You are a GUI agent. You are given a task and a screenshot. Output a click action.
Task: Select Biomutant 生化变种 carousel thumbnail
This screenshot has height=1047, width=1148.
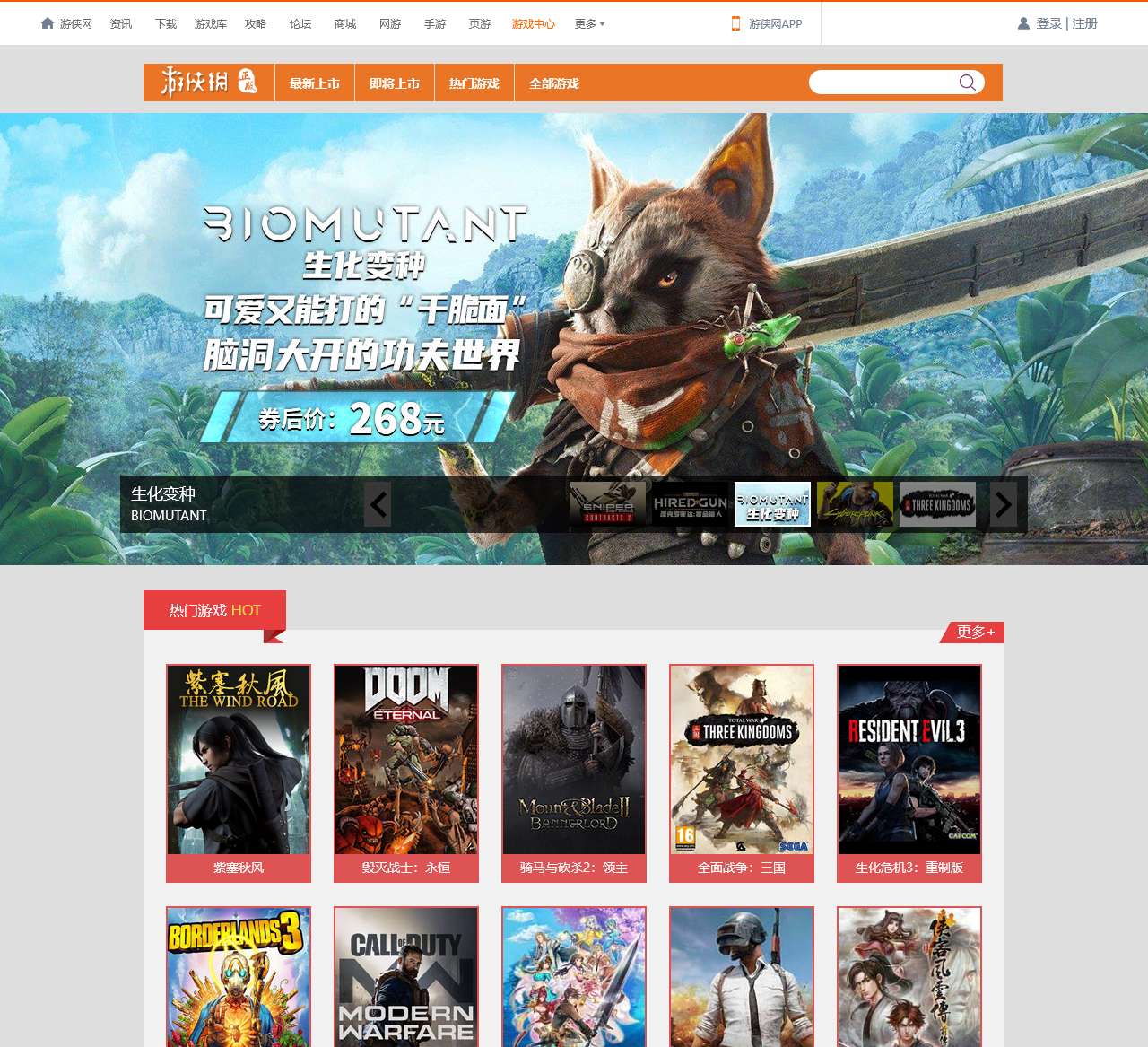(772, 504)
